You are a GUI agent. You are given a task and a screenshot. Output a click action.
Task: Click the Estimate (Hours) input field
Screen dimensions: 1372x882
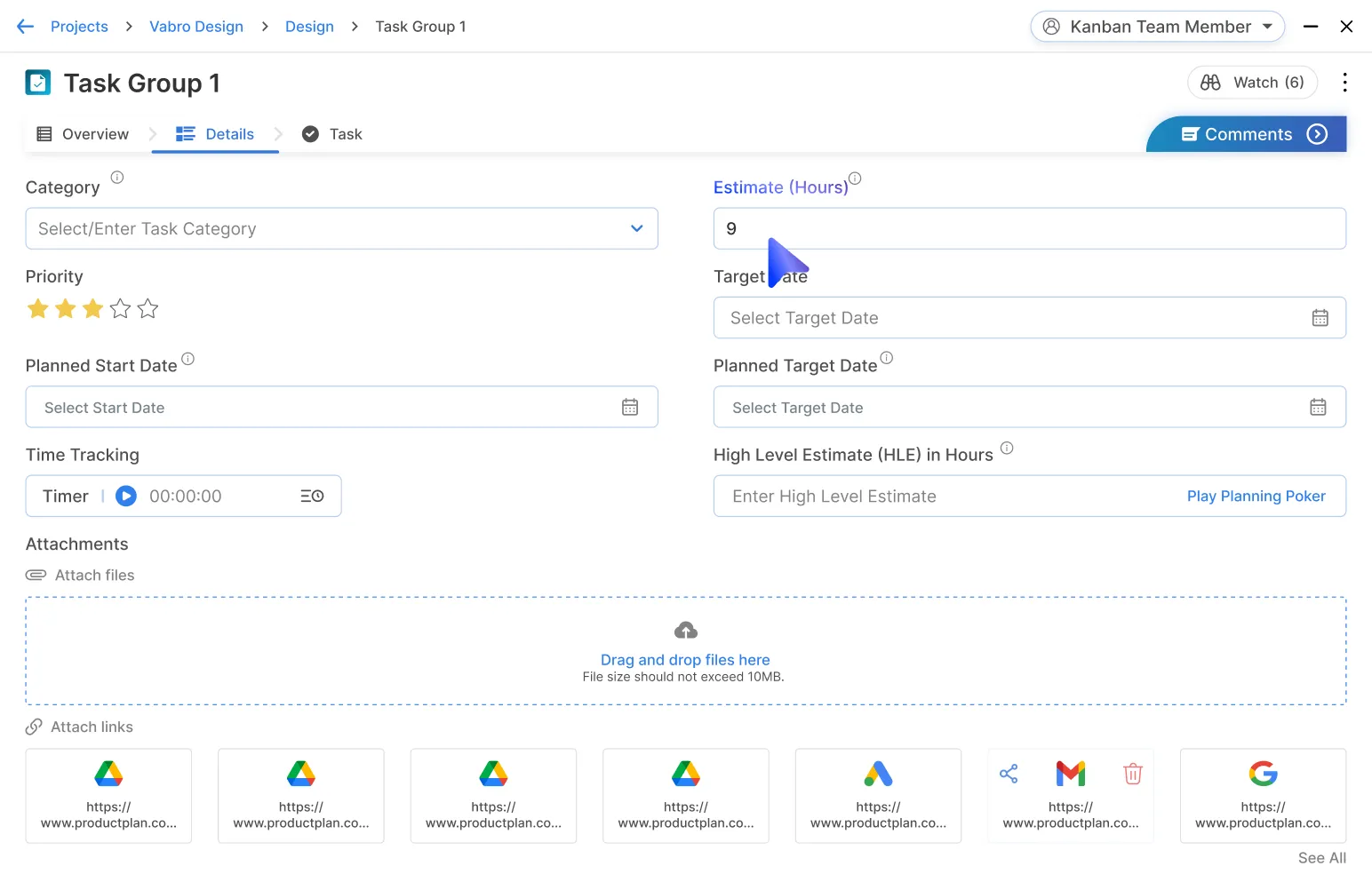(x=1029, y=229)
